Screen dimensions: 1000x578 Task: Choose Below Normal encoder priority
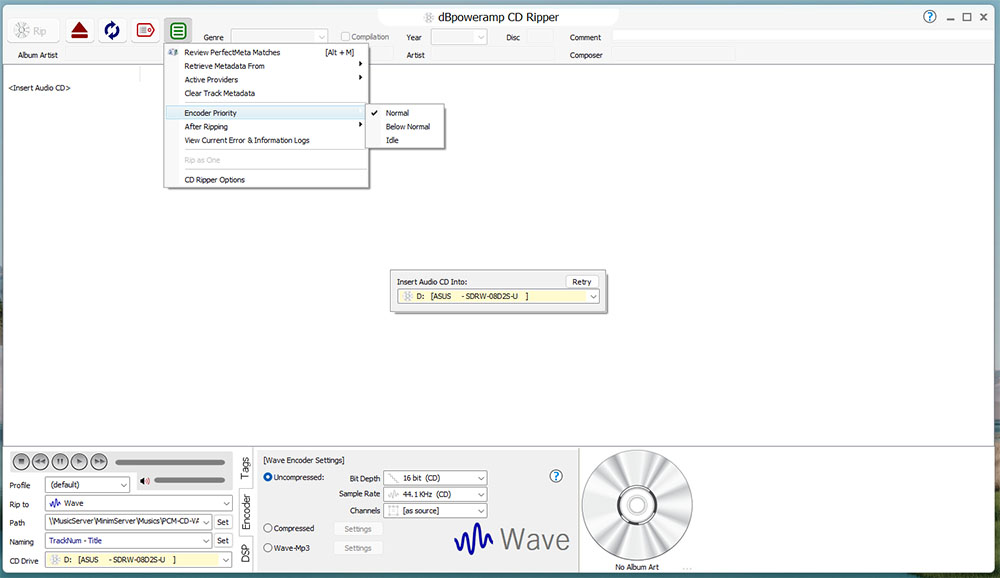pos(407,127)
